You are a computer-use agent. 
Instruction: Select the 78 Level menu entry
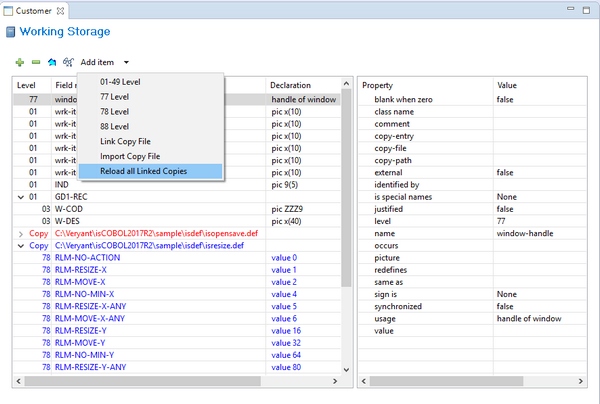coord(114,111)
